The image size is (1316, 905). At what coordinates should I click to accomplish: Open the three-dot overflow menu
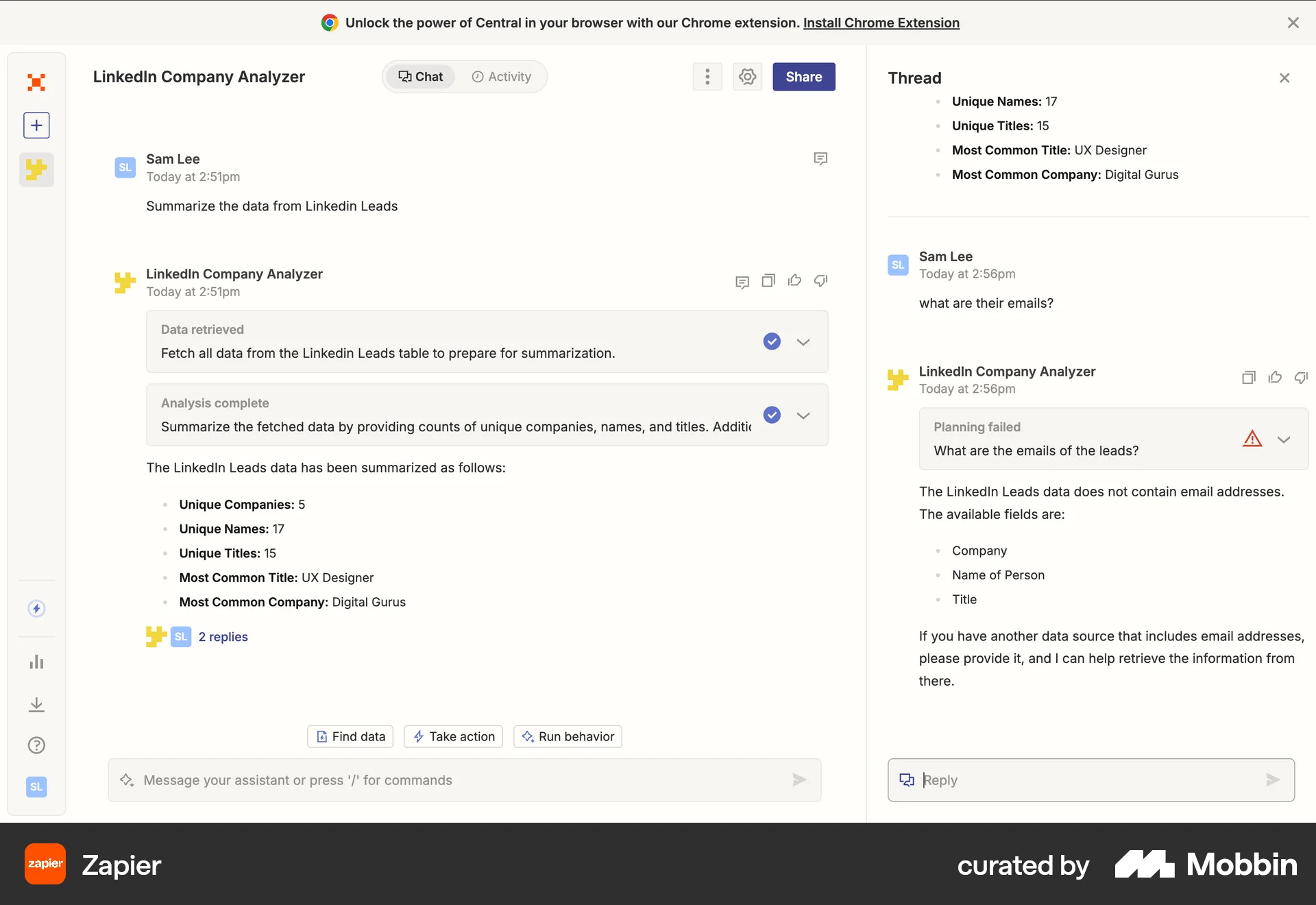click(x=707, y=76)
